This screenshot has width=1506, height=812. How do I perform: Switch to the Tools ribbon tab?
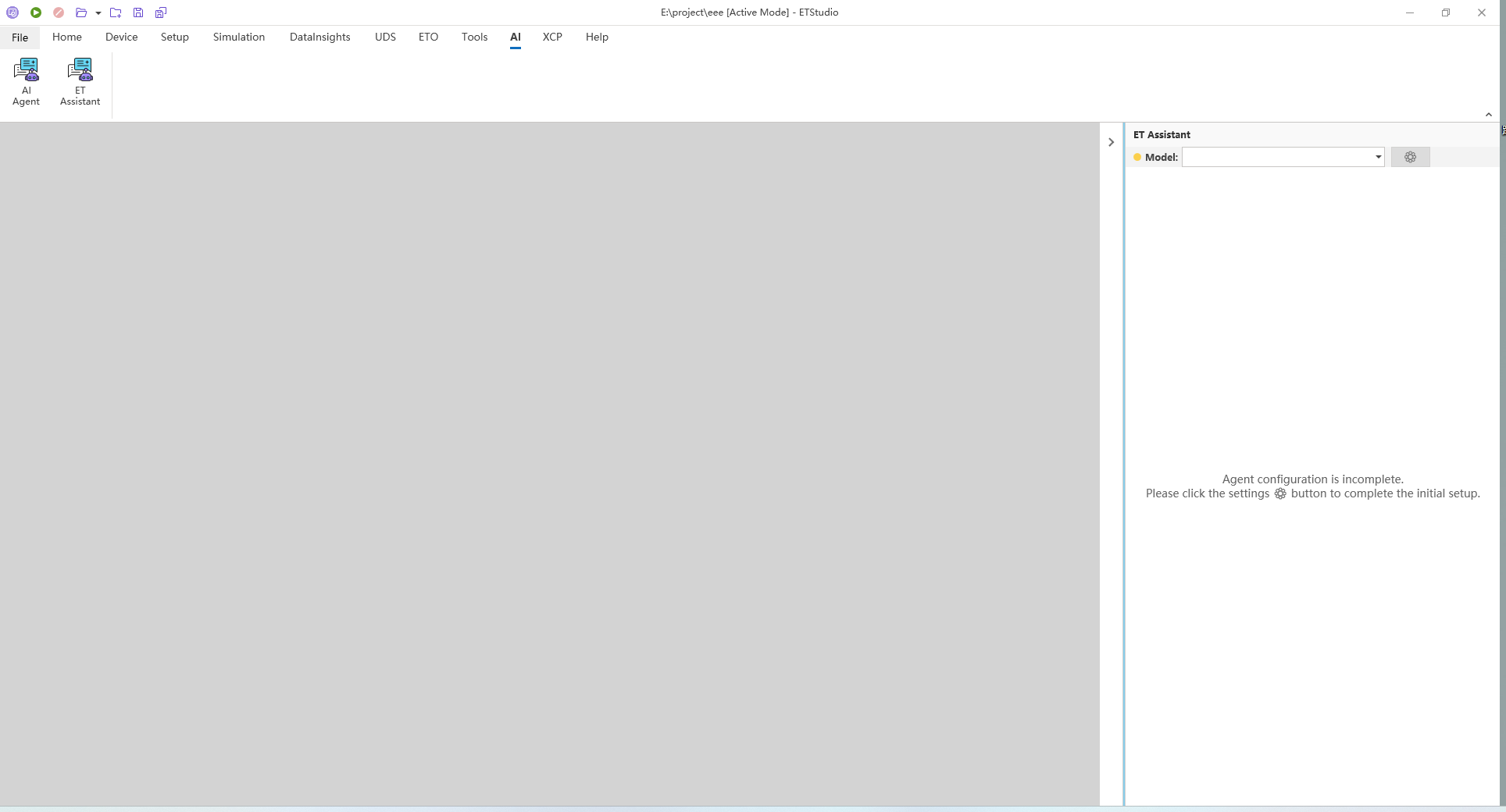click(x=474, y=37)
